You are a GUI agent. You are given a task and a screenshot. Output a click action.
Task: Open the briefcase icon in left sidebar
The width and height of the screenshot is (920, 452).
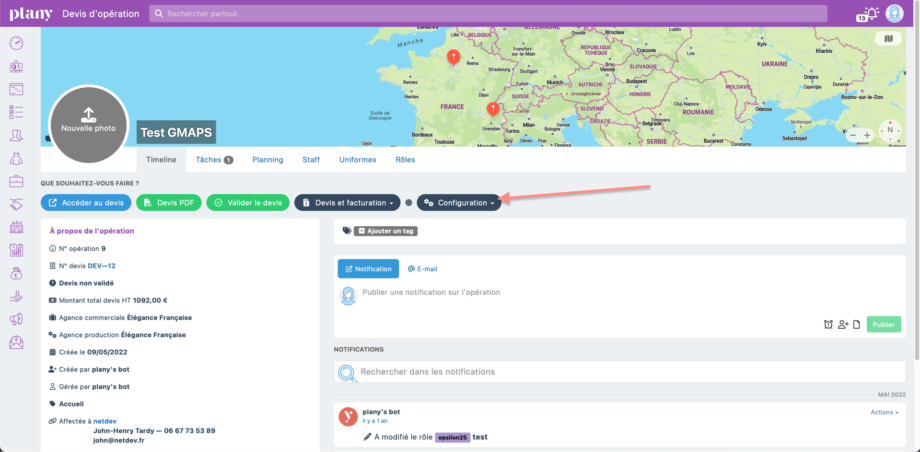click(x=16, y=181)
